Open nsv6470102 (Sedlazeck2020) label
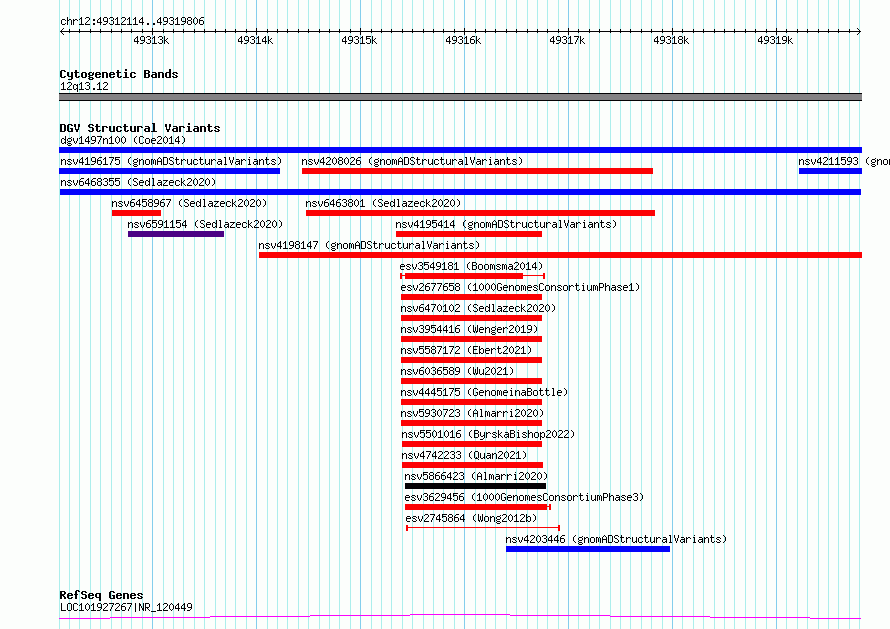The height and width of the screenshot is (629, 890). pos(478,308)
